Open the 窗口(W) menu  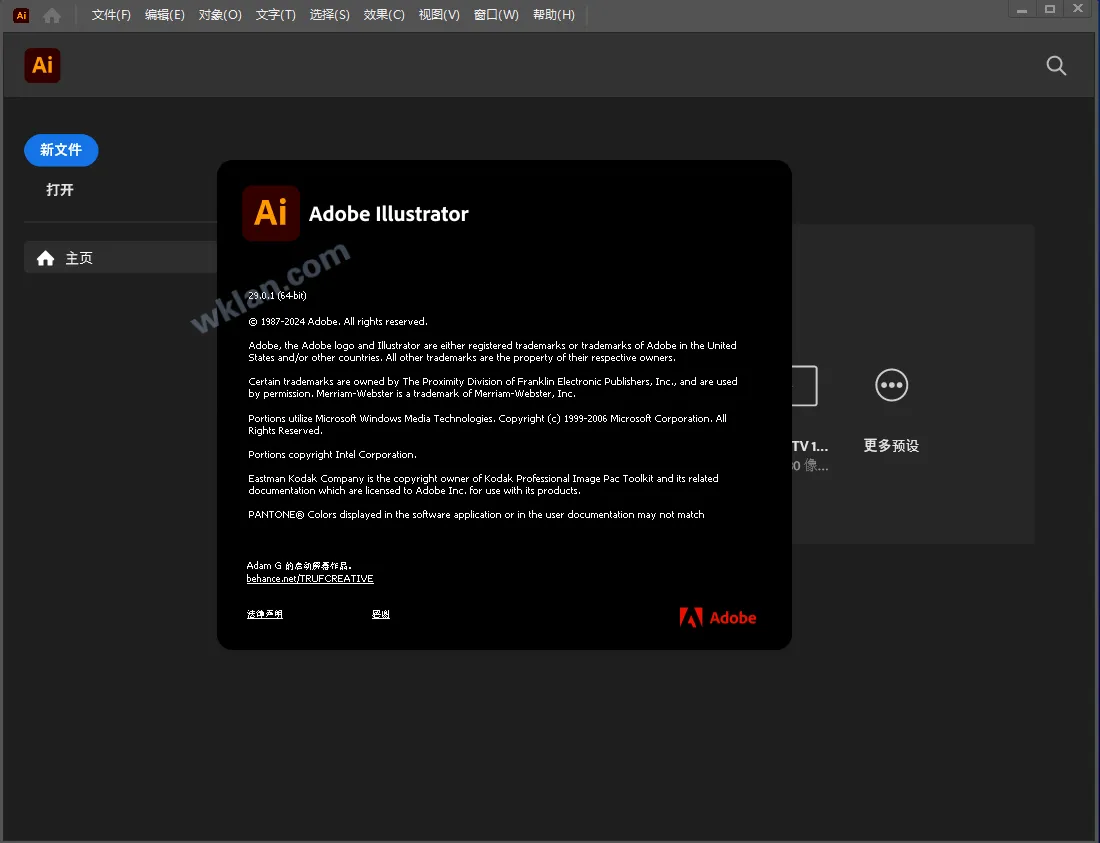click(x=496, y=15)
